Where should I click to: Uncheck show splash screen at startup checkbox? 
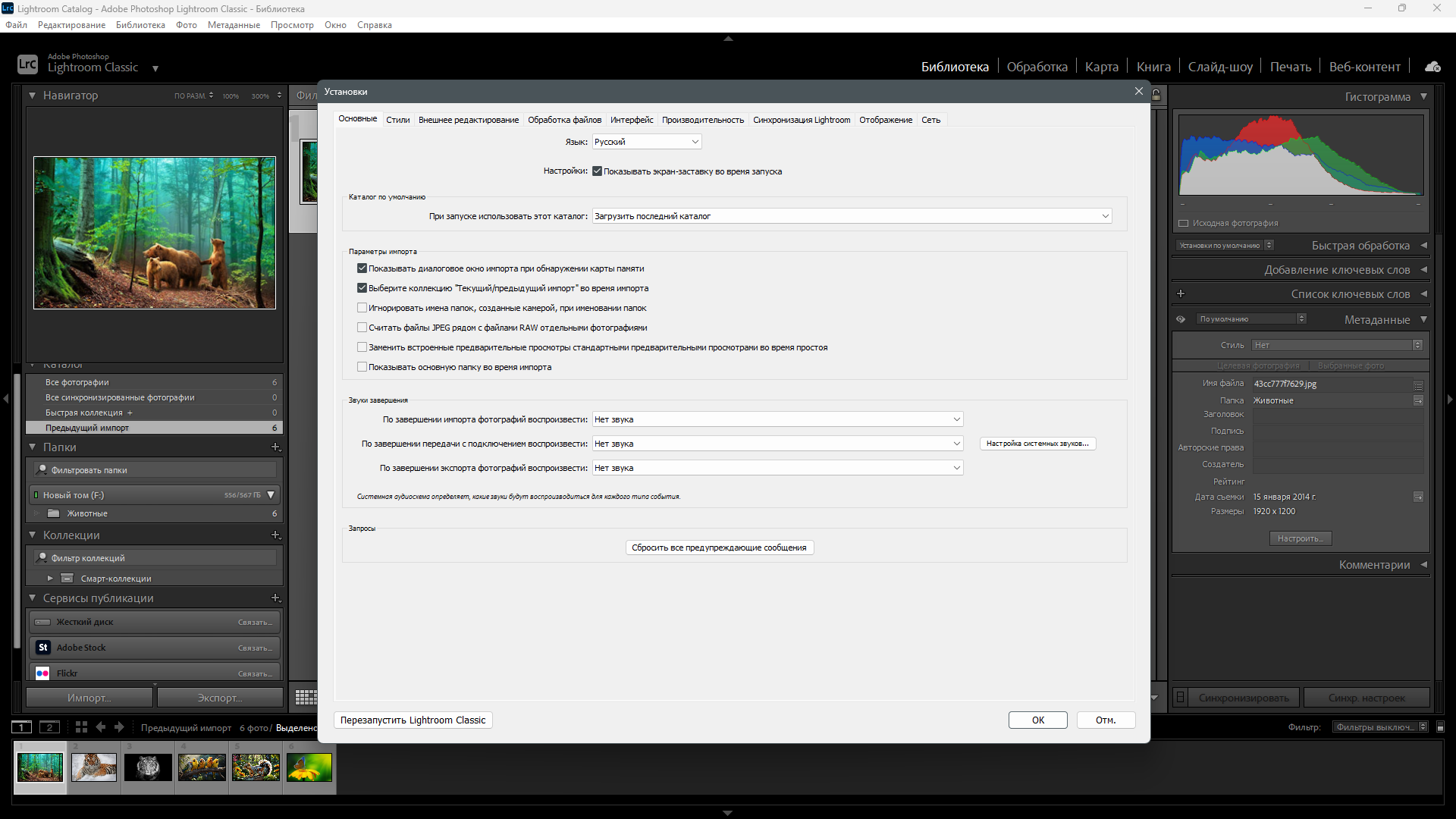coord(597,171)
